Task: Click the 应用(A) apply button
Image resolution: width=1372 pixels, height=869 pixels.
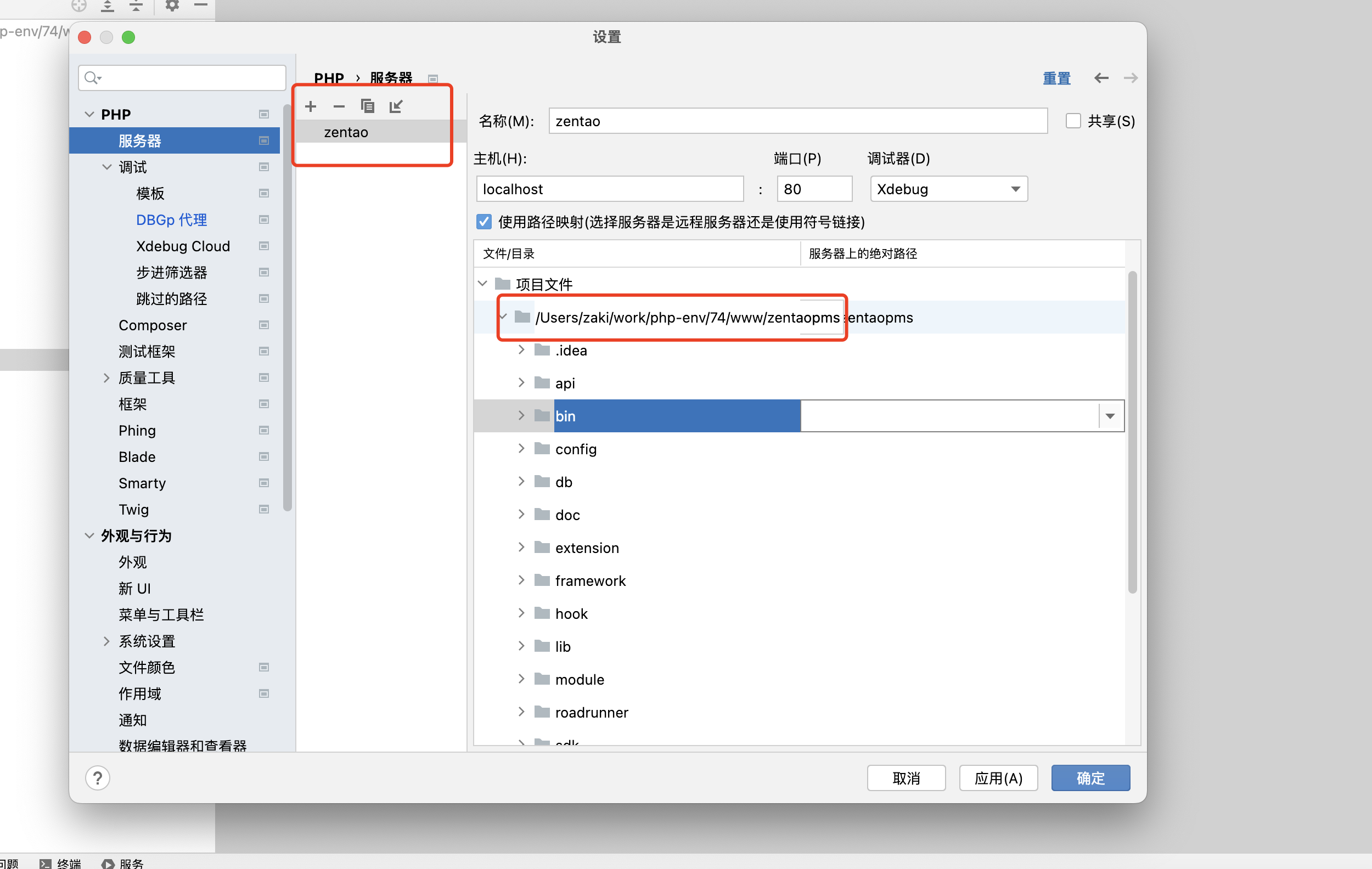Action: coord(998,778)
